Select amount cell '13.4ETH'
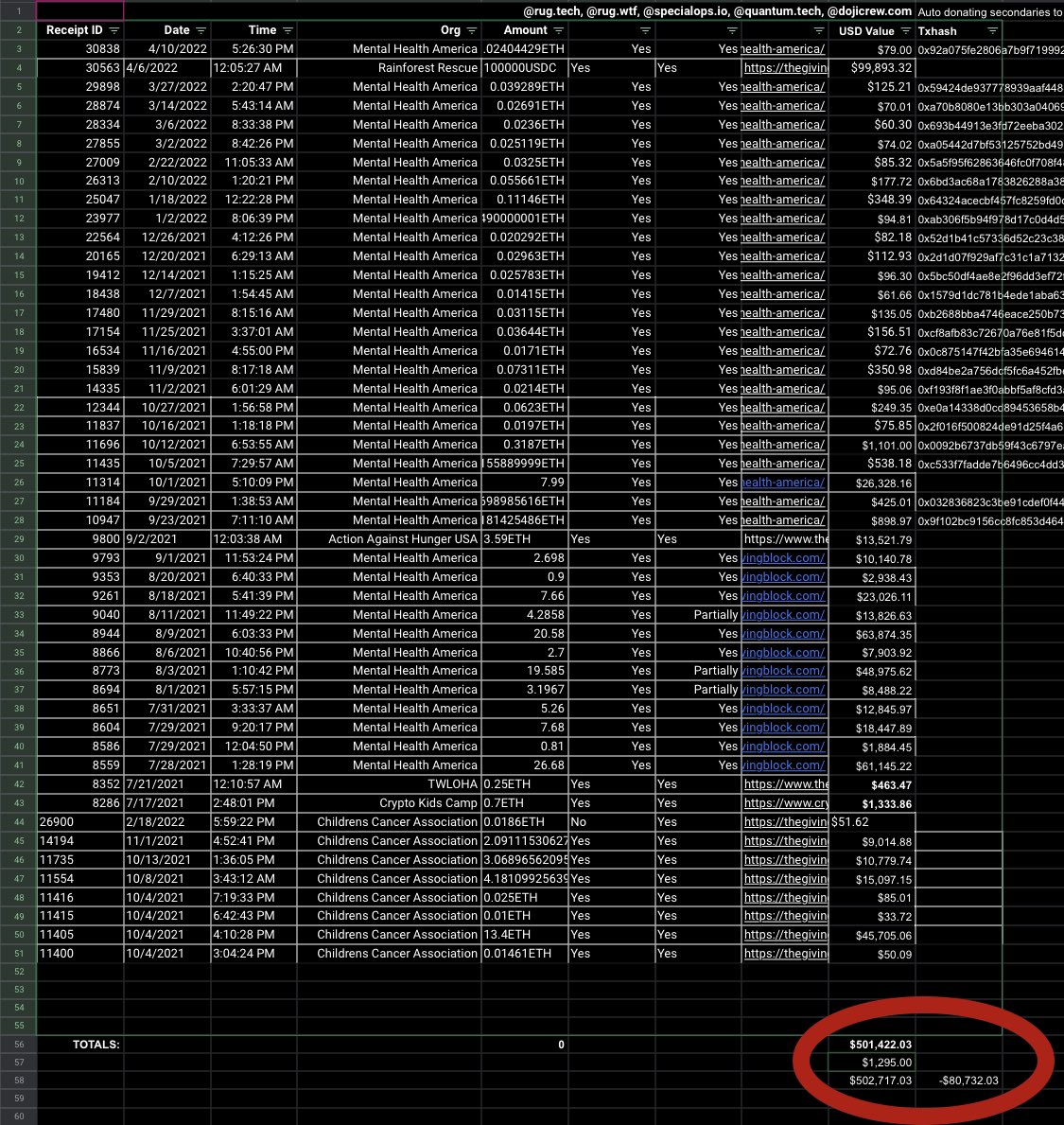Viewport: 1064px width, 1125px height. pos(524,934)
